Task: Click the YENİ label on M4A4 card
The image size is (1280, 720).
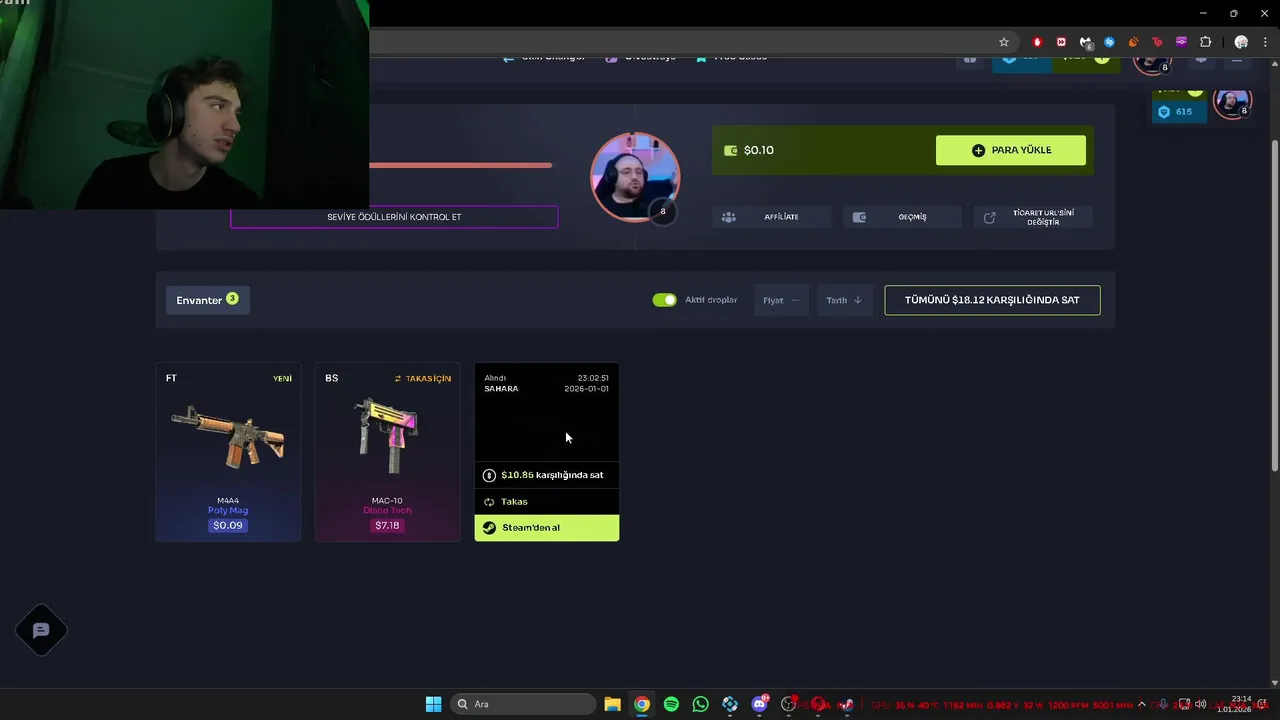Action: (283, 379)
